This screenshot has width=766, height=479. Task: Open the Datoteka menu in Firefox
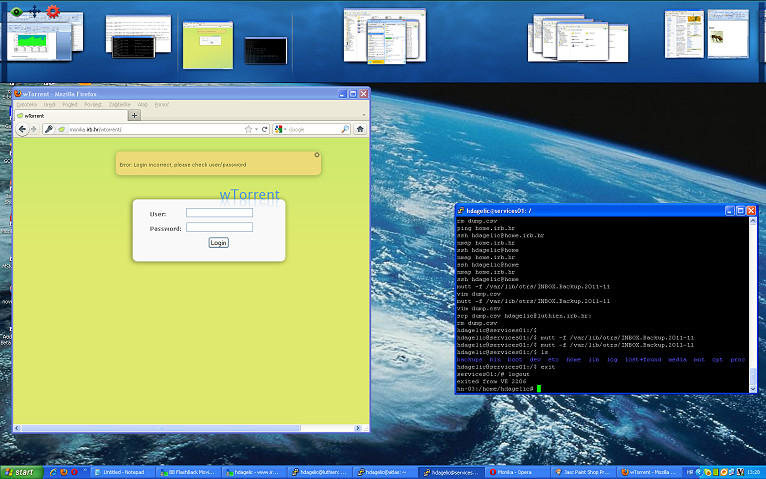pos(26,104)
